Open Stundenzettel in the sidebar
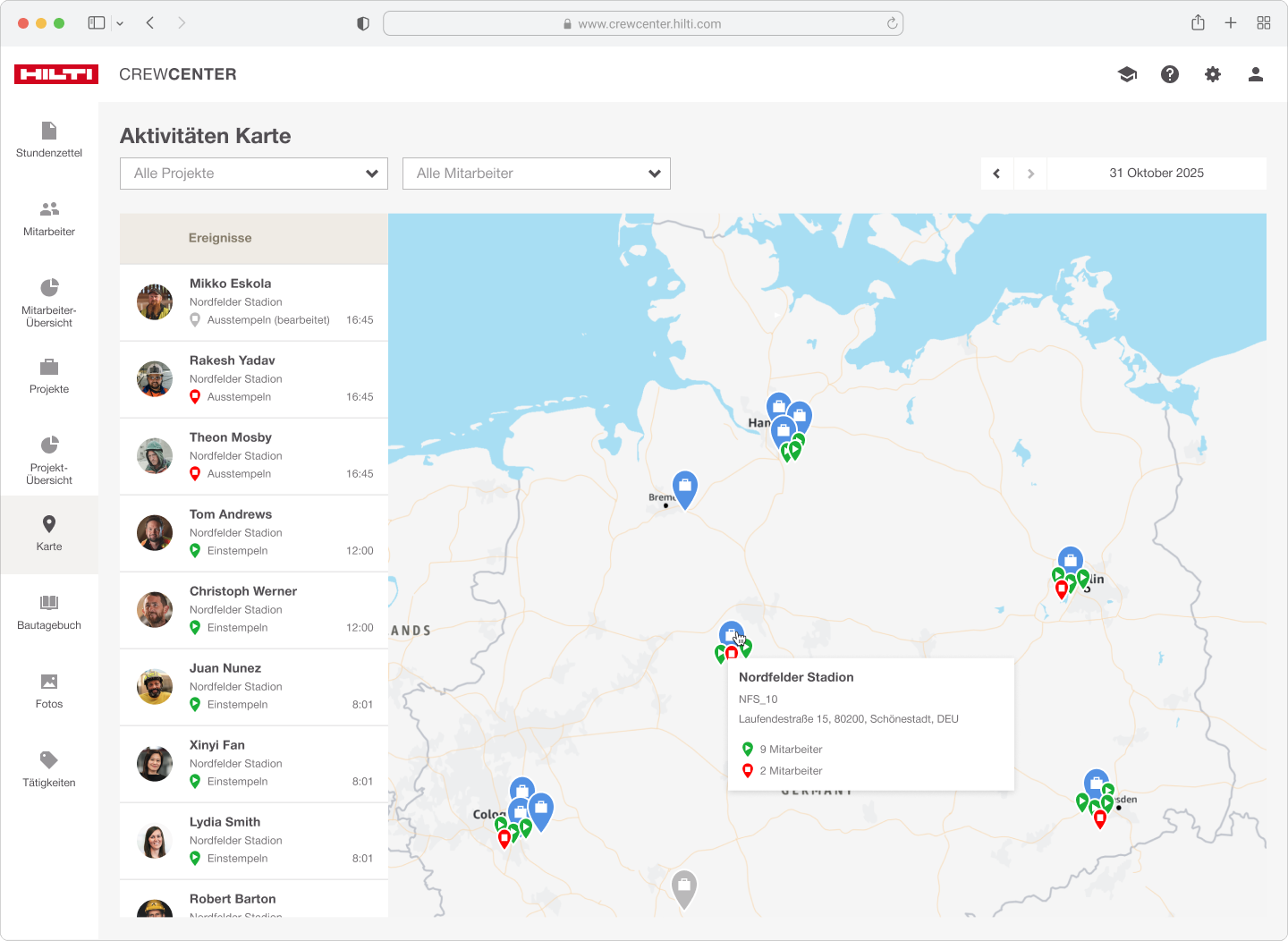The width and height of the screenshot is (1288, 941). 49,140
